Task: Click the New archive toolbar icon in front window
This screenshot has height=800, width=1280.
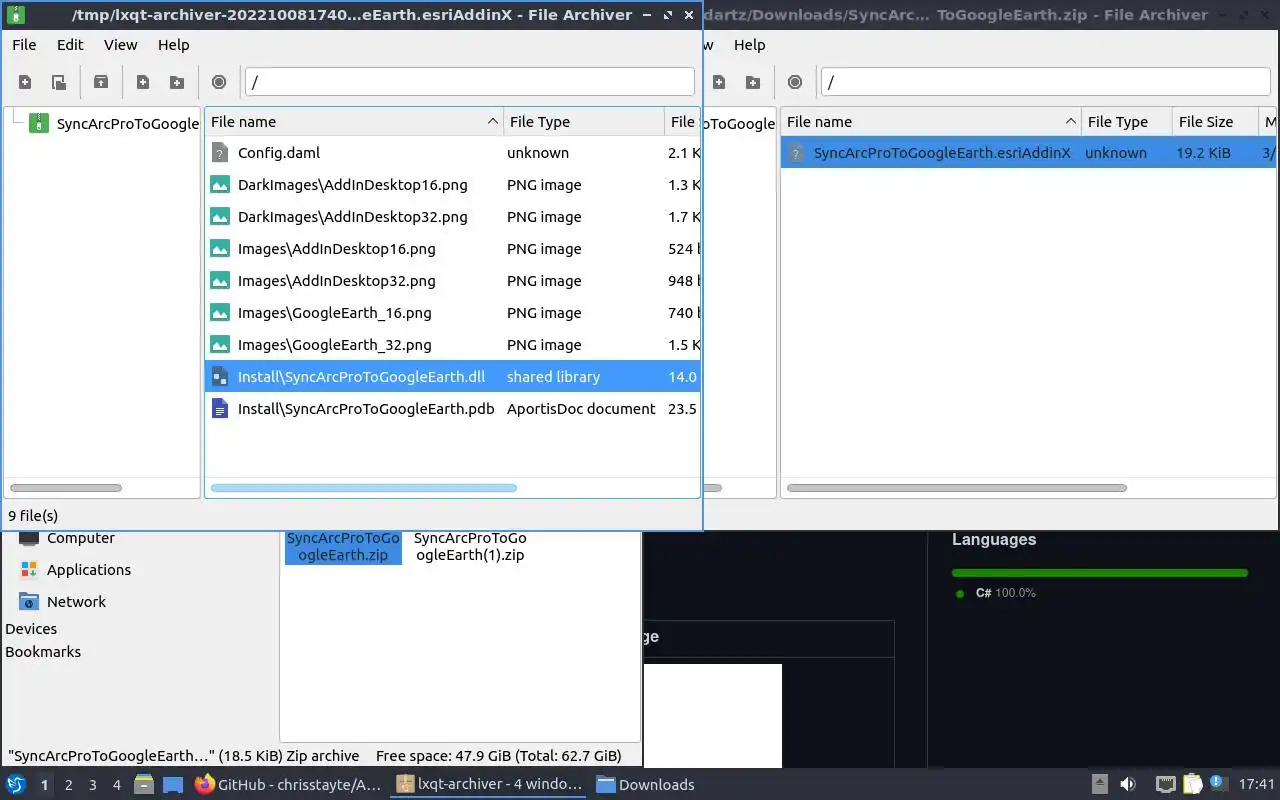Action: (x=25, y=82)
